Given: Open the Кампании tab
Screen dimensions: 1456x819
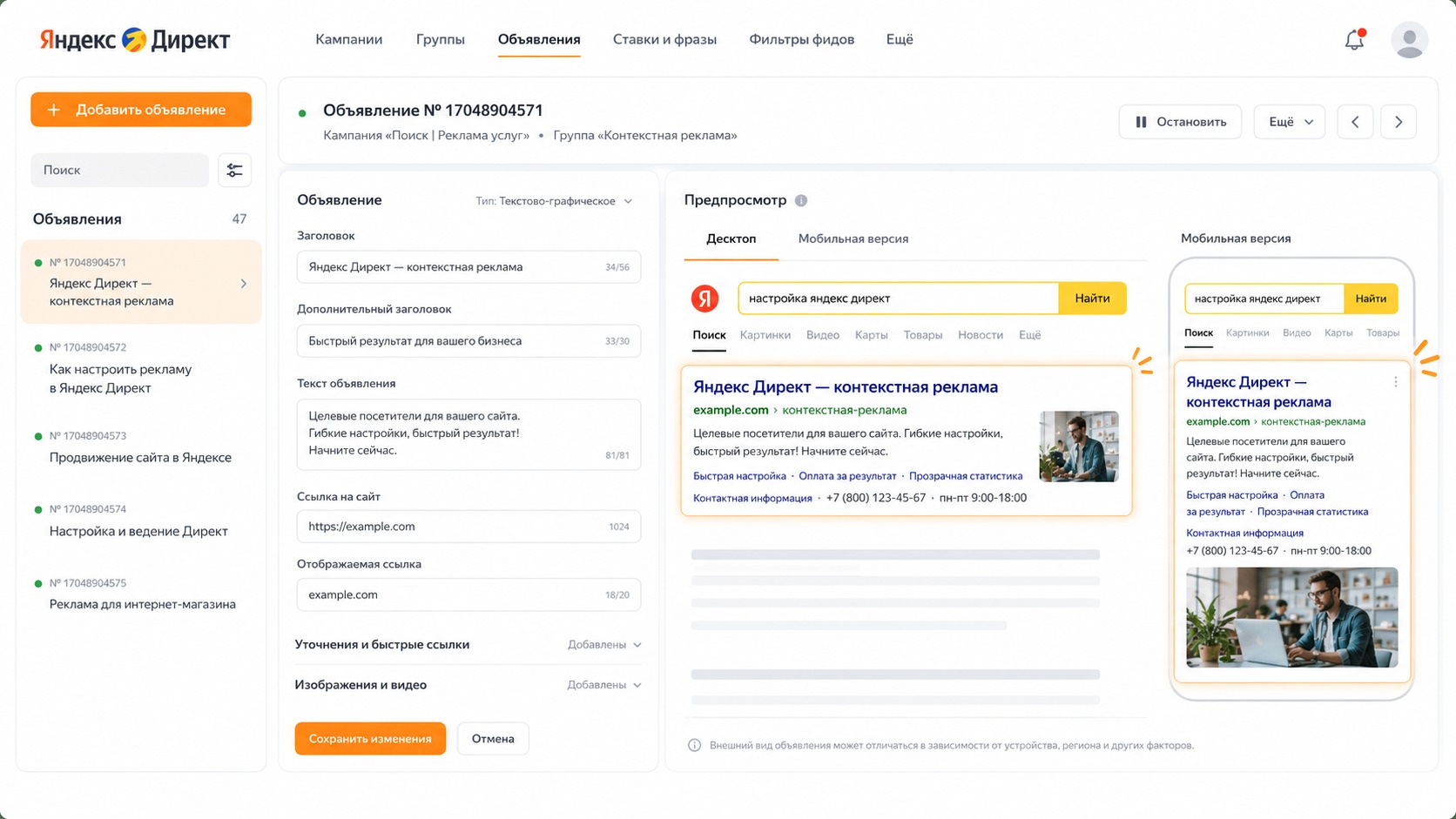Looking at the screenshot, I should point(348,39).
